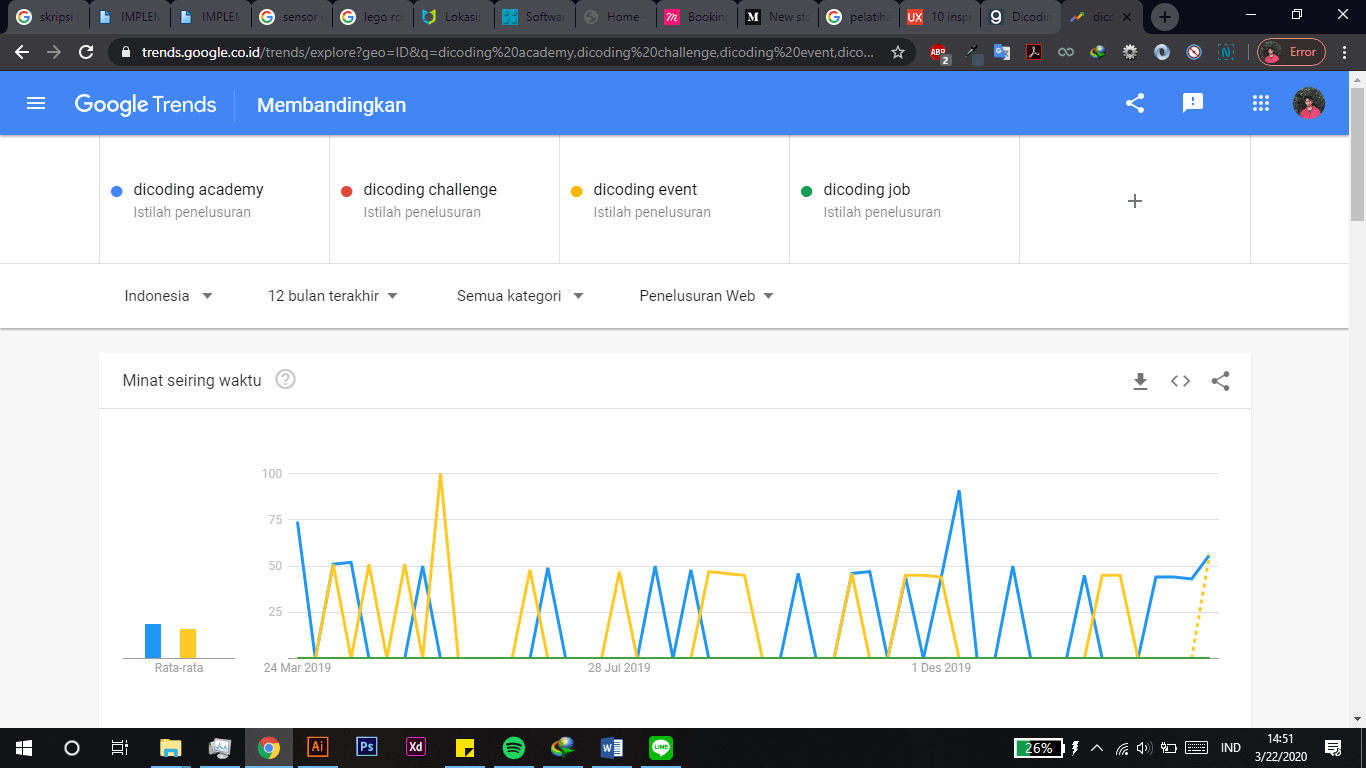Open Semua kategori dropdown

click(x=520, y=296)
